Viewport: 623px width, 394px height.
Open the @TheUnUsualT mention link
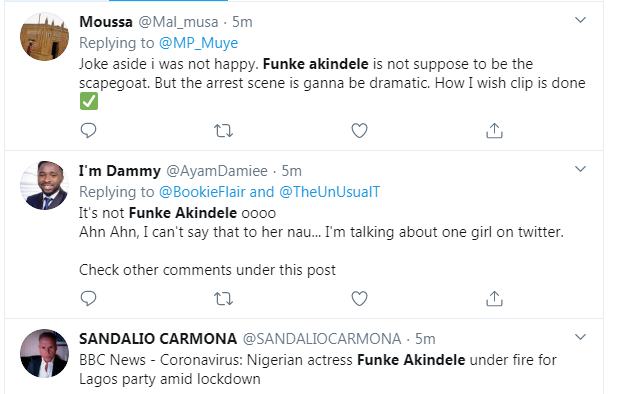[329, 192]
